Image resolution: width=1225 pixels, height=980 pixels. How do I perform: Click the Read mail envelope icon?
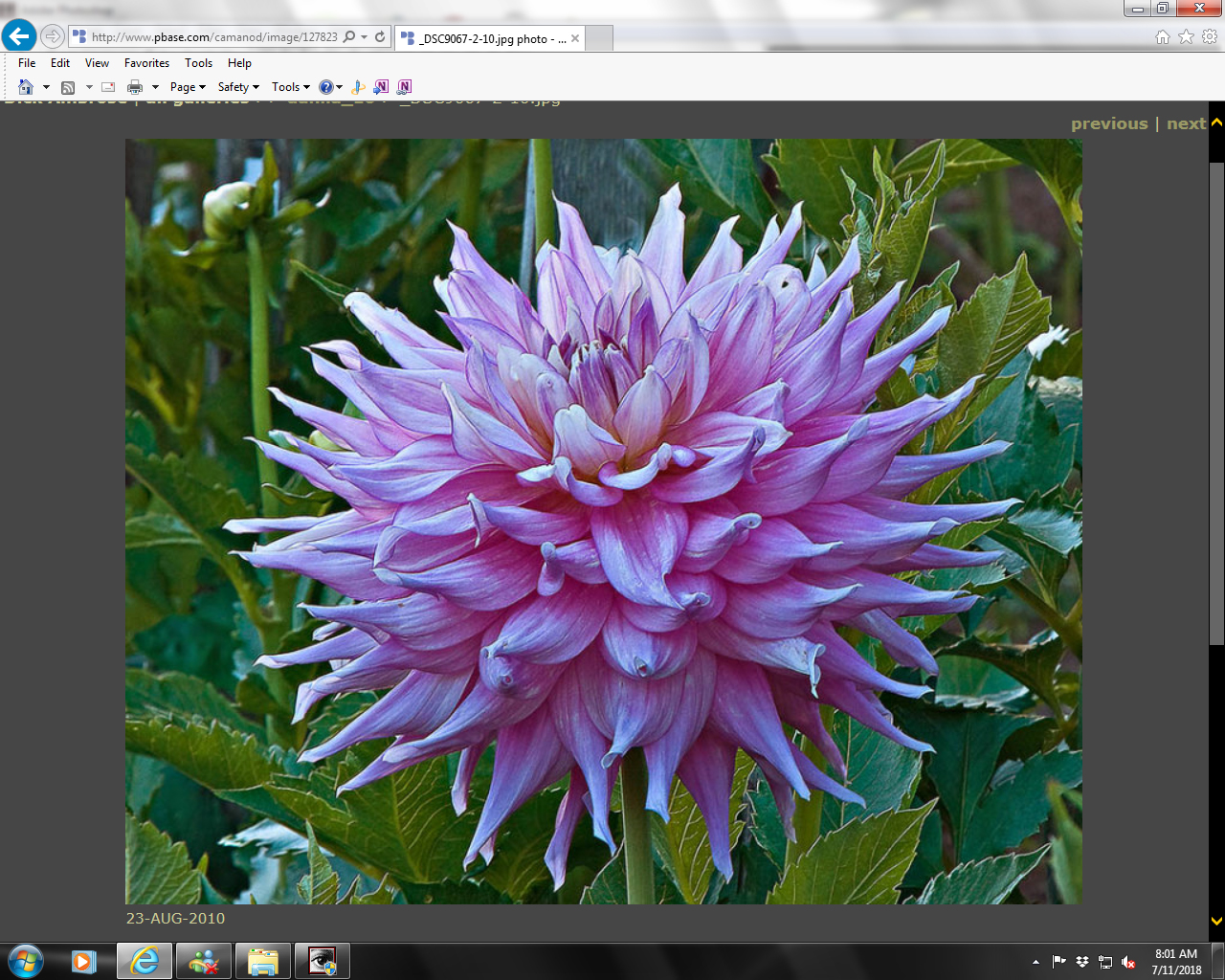point(108,87)
